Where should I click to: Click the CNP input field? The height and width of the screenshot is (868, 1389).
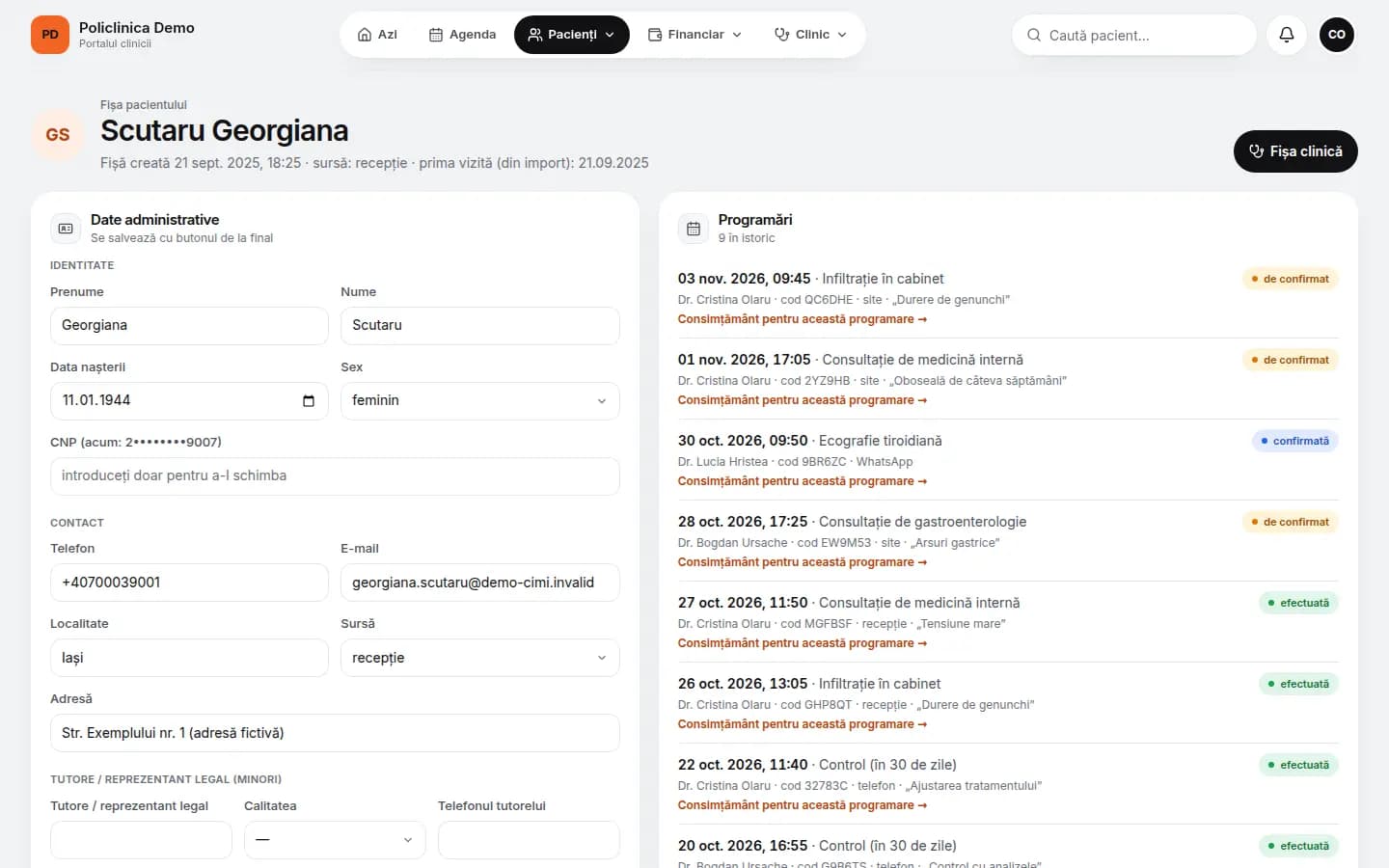335,476
